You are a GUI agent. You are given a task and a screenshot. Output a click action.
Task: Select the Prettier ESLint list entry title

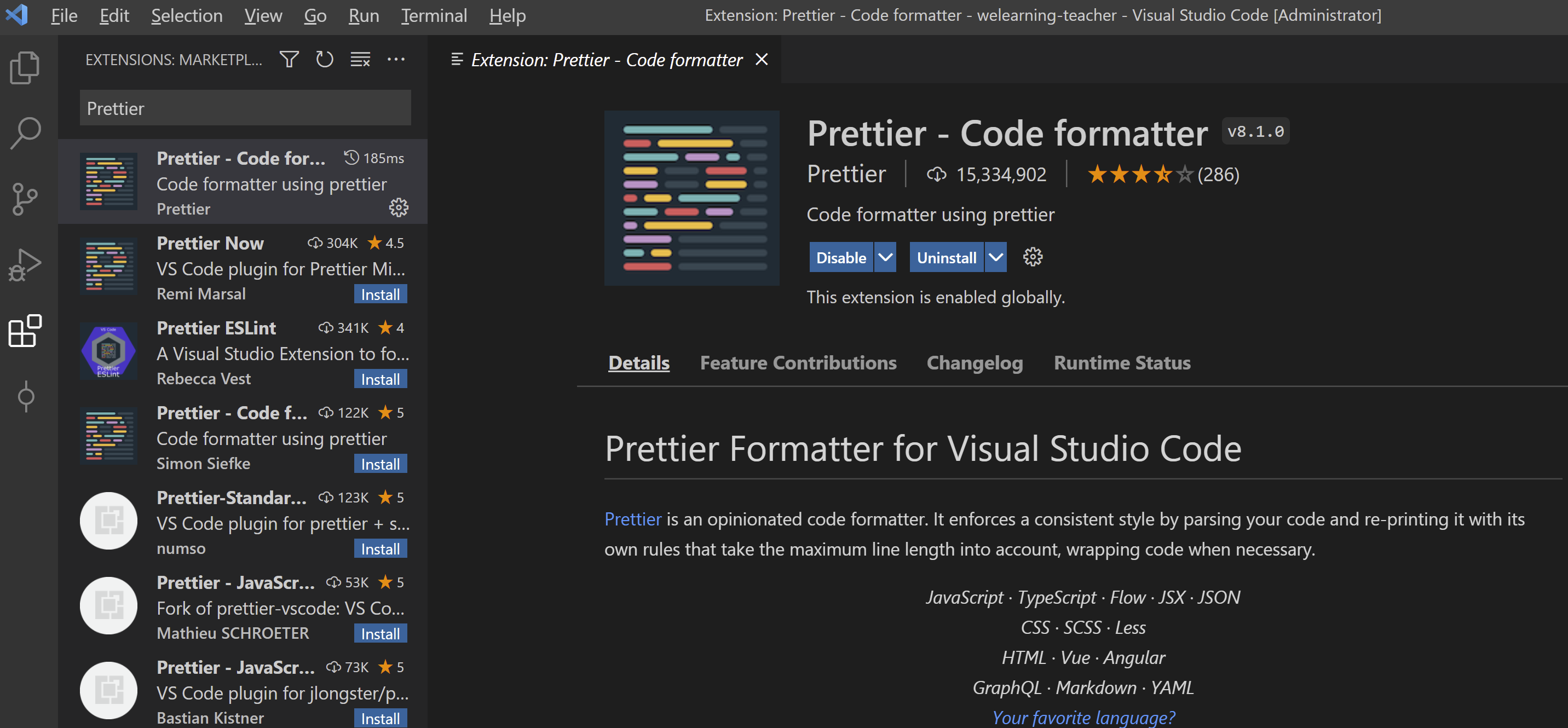pos(216,328)
